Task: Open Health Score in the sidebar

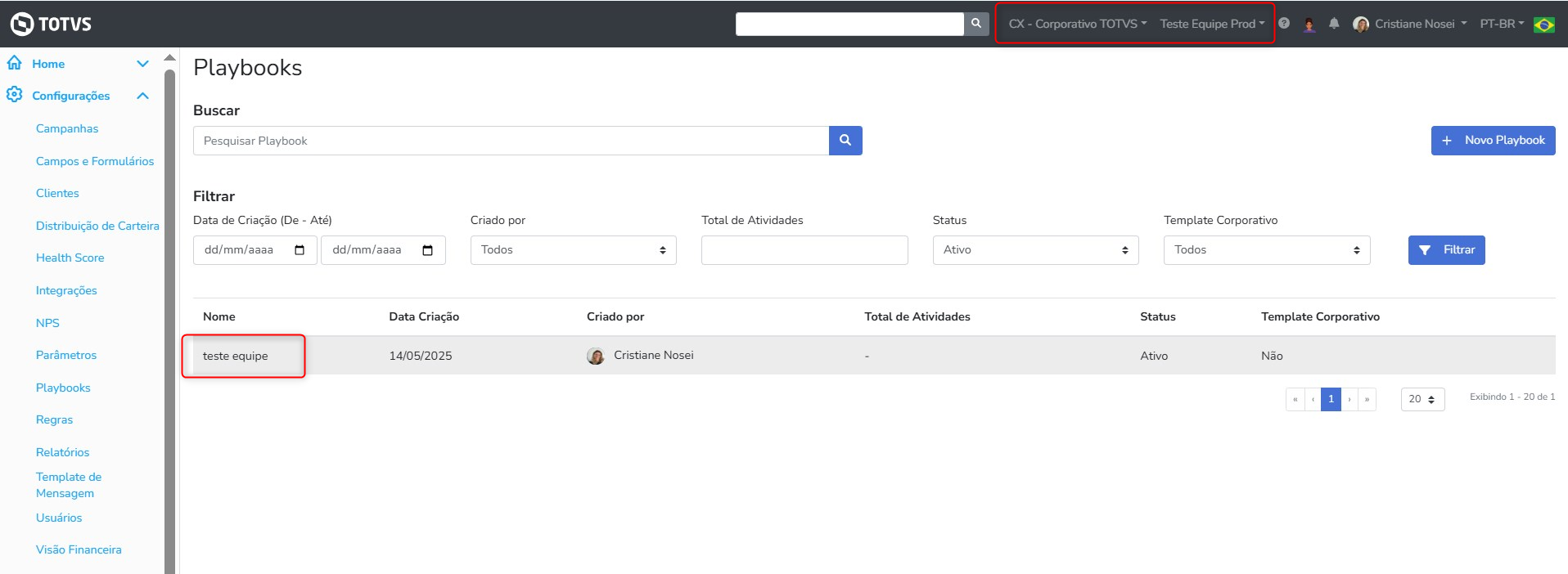Action: click(x=70, y=258)
